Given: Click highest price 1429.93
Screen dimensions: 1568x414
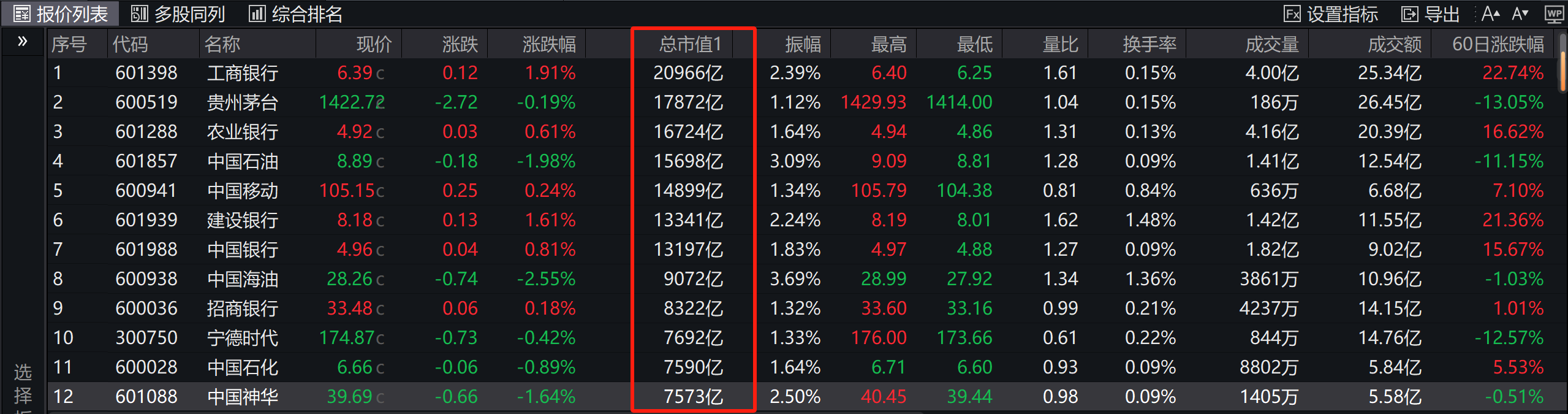Looking at the screenshot, I should click(x=874, y=102).
